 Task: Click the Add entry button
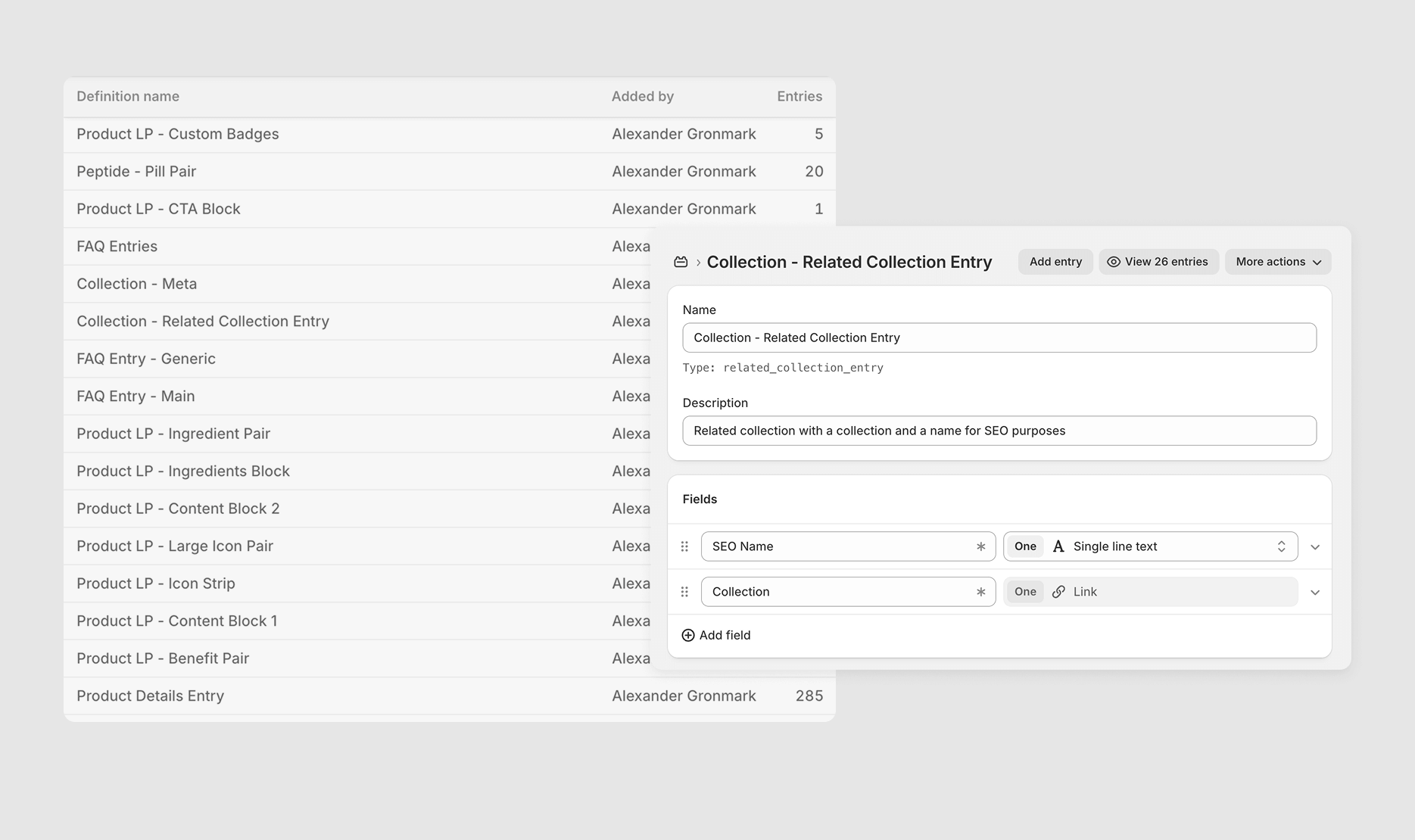(1055, 262)
